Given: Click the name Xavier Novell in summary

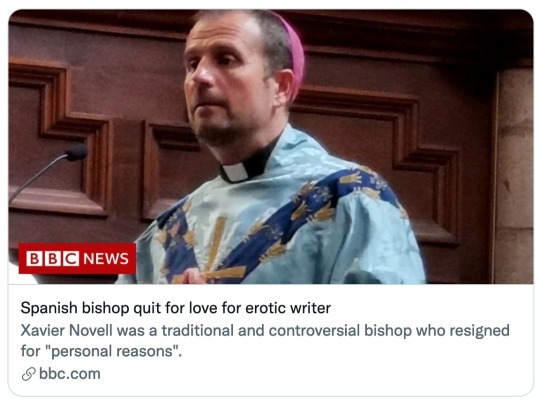Looking at the screenshot, I should click(66, 330).
